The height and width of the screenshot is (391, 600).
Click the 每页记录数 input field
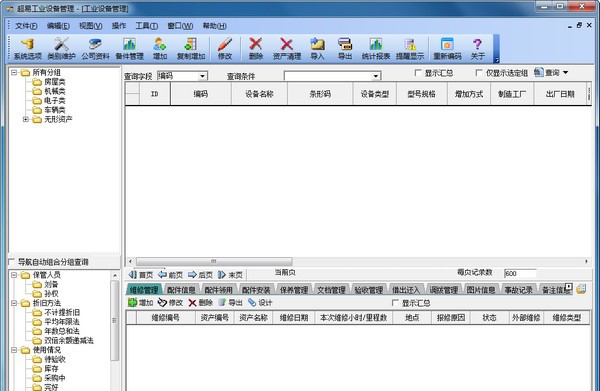click(520, 274)
